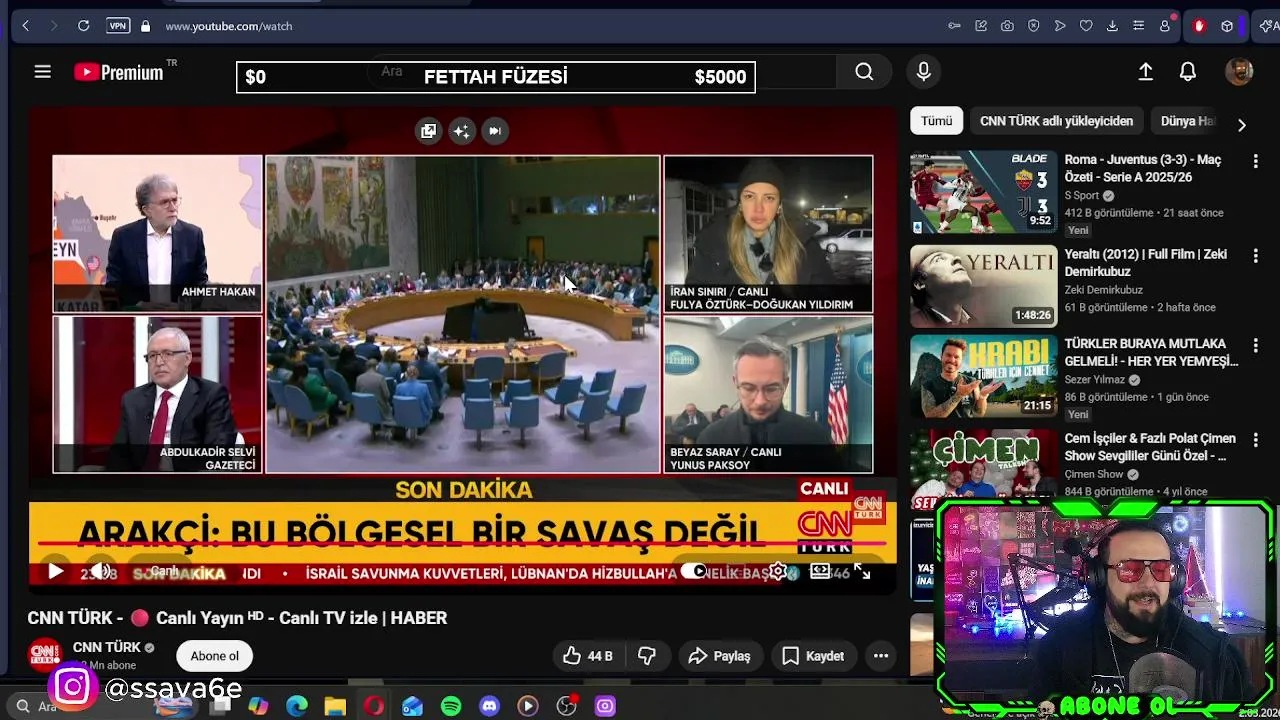Viewport: 1280px width, 720px height.
Task: Open Spotify from taskbar
Action: pos(451,706)
